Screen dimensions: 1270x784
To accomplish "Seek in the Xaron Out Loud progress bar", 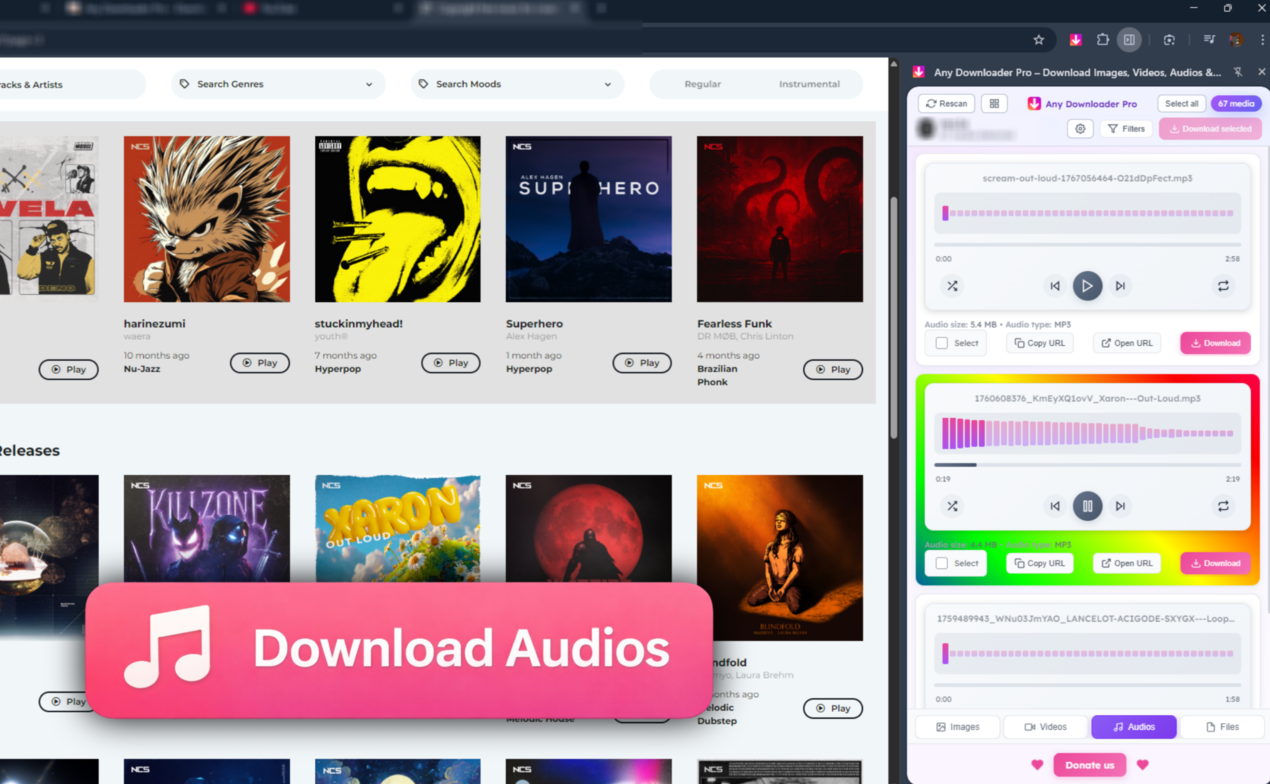I will pyautogui.click(x=1087, y=464).
